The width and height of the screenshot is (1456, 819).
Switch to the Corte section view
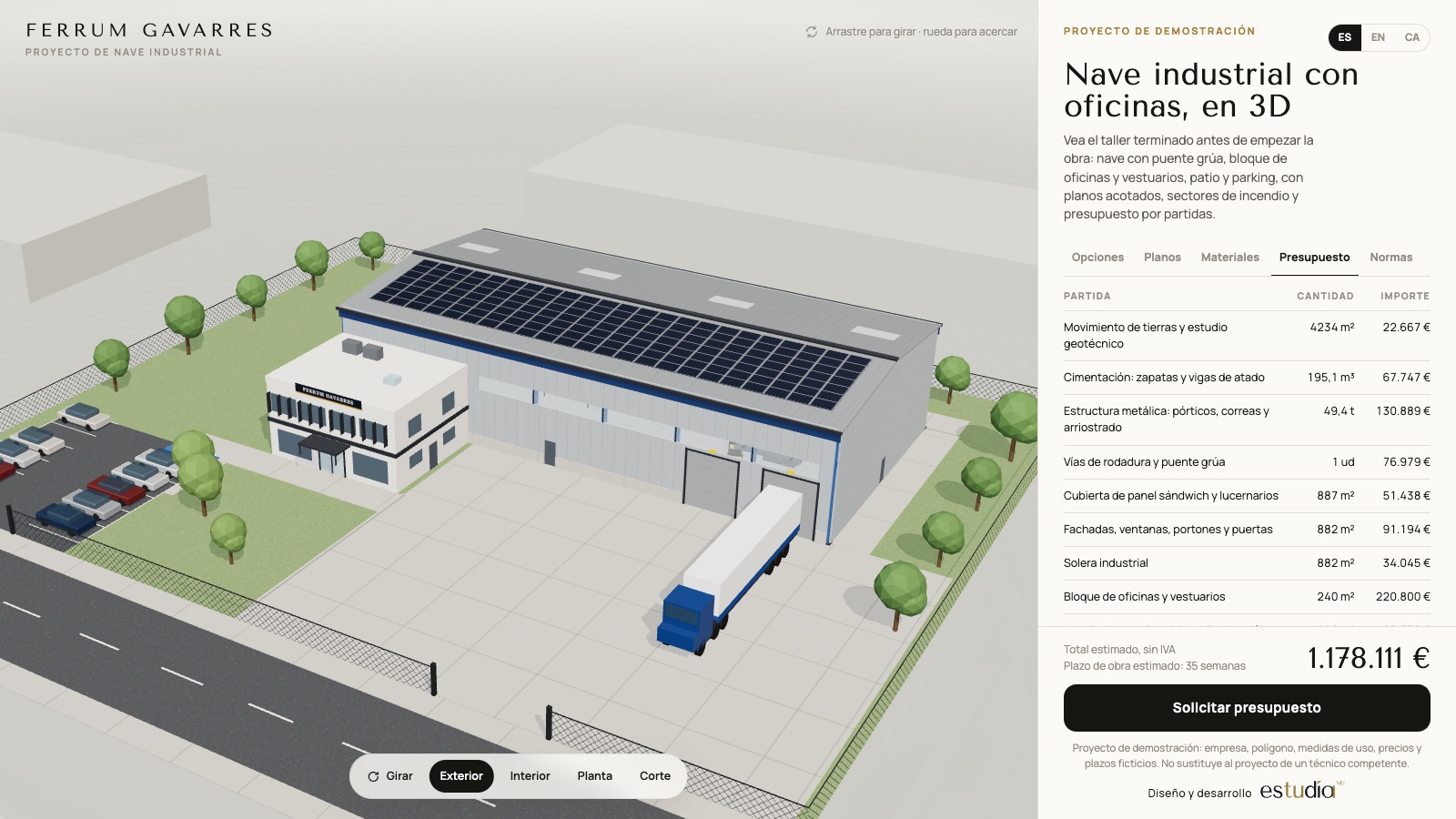point(655,776)
